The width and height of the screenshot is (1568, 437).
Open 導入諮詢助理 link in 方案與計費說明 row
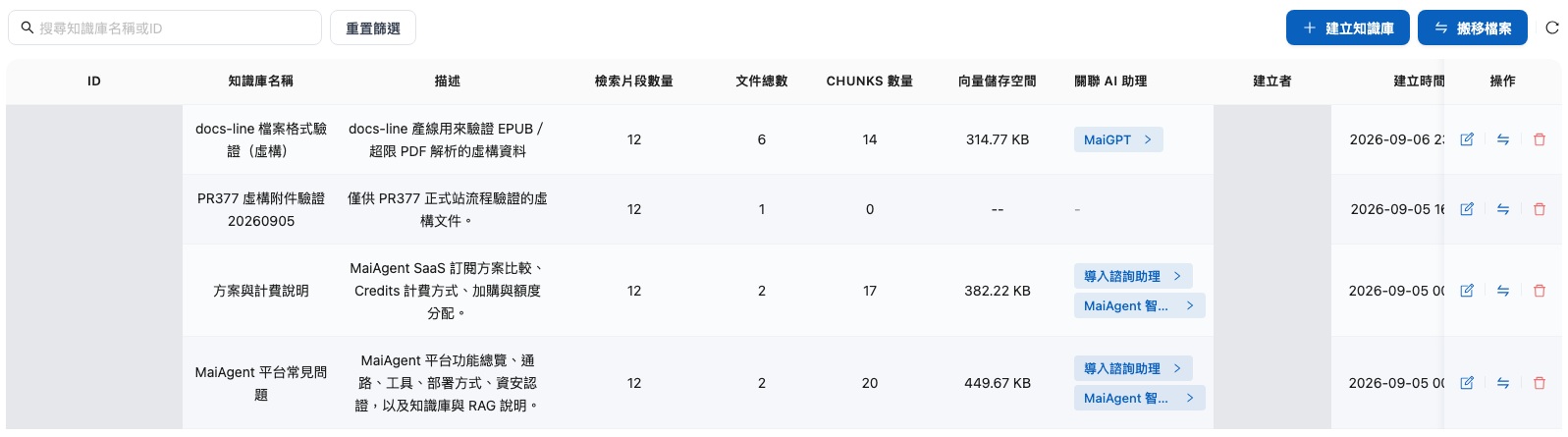click(1133, 276)
